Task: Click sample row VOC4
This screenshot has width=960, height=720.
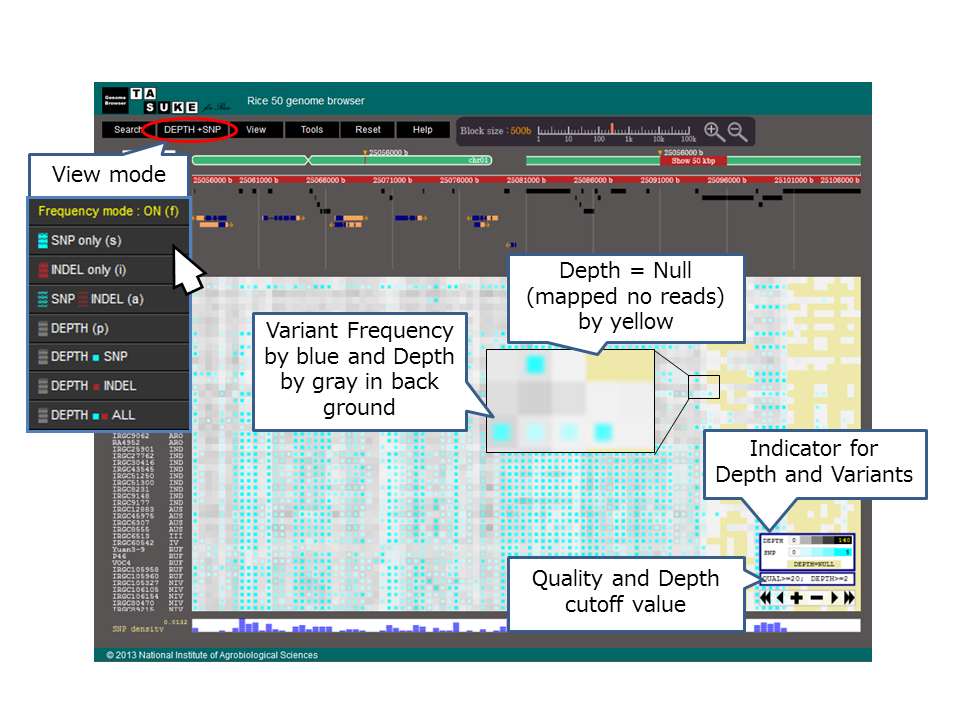Action: [148, 563]
